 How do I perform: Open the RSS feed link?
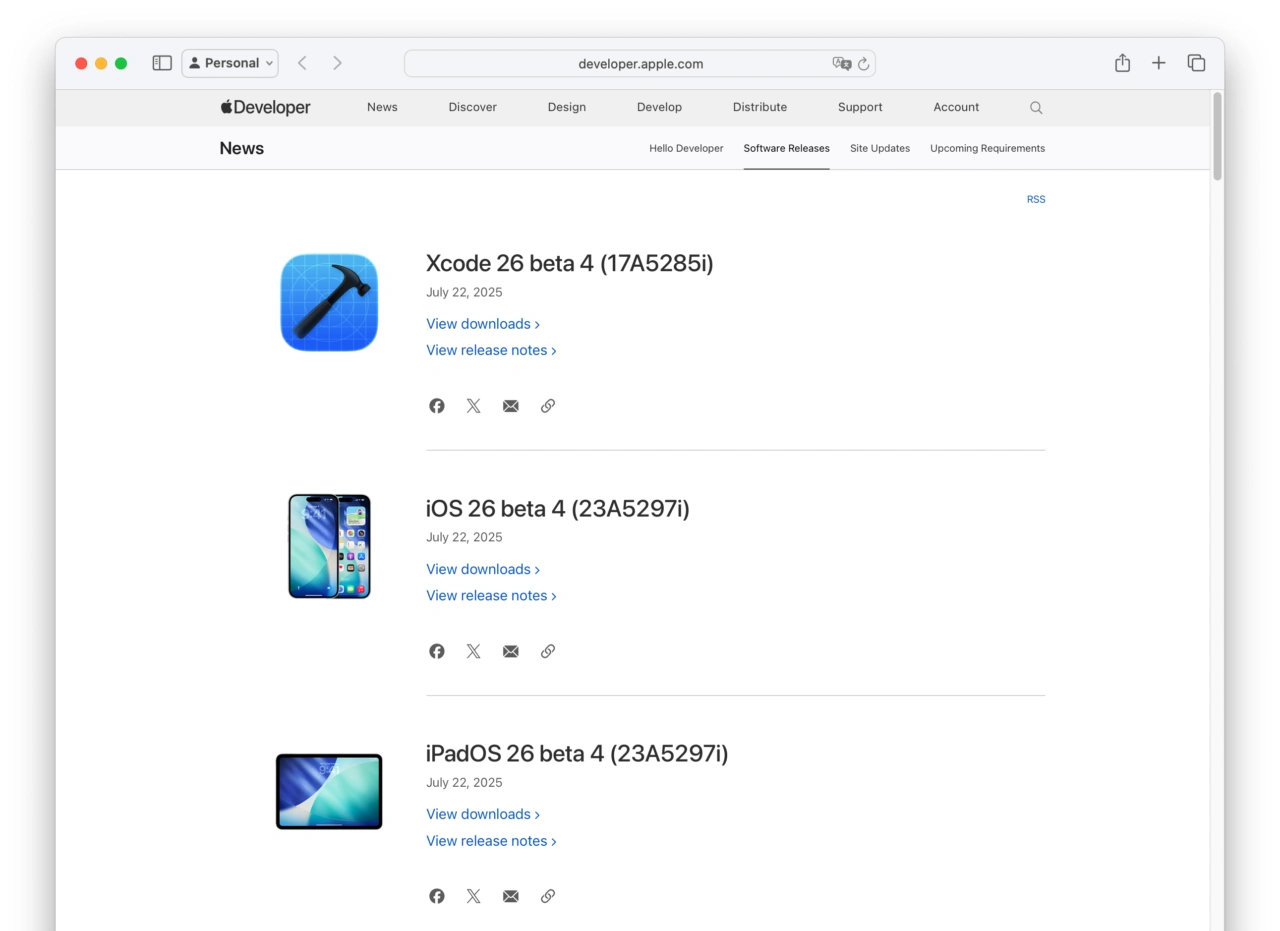(x=1035, y=199)
